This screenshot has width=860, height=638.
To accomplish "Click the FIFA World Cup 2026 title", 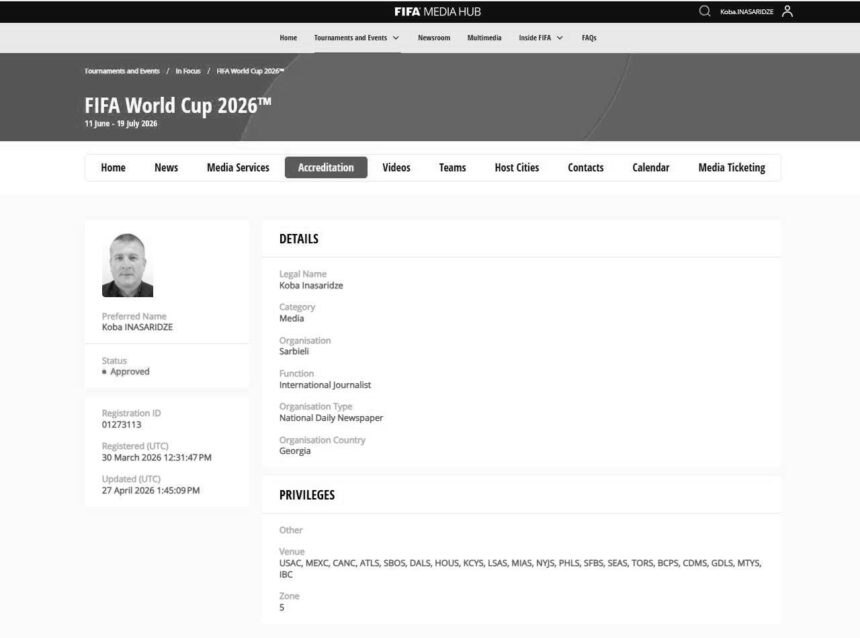I will pyautogui.click(x=178, y=105).
